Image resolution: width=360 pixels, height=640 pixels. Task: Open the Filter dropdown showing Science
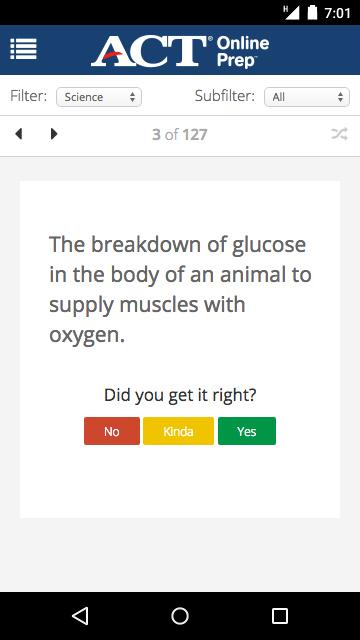[99, 97]
